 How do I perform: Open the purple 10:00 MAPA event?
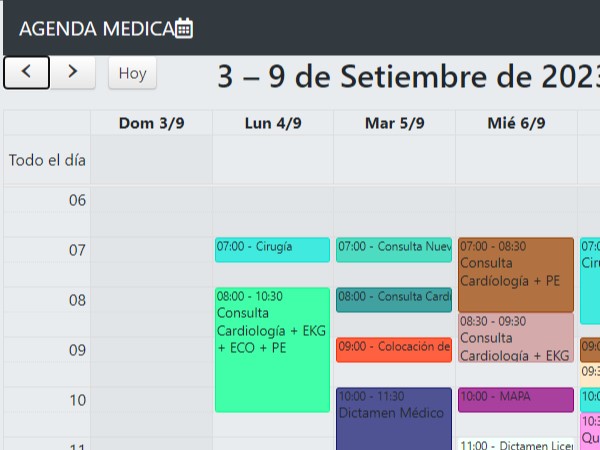[516, 400]
